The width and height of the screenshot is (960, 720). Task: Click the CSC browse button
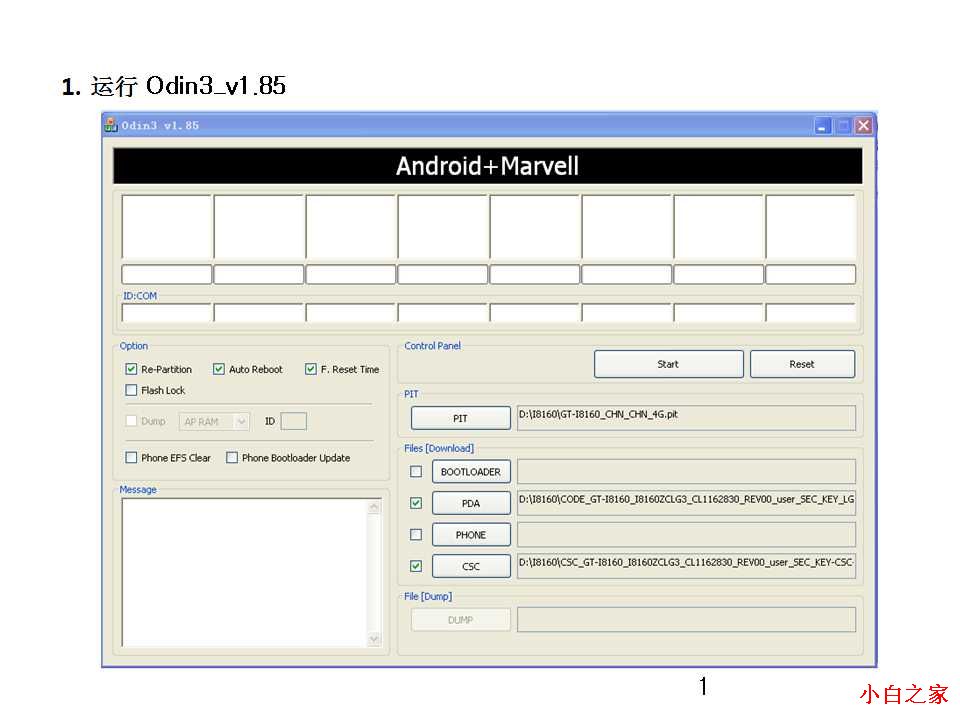click(x=471, y=566)
